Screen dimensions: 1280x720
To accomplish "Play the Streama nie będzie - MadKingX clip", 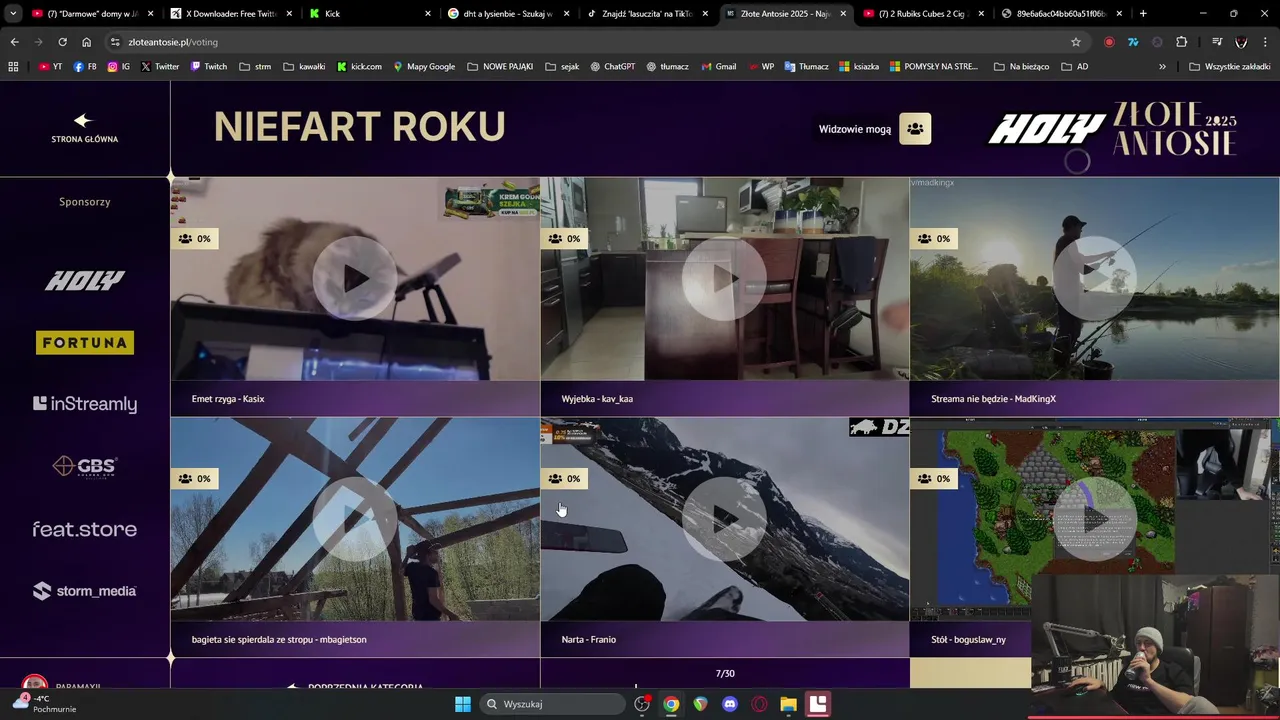I will click(x=1094, y=279).
